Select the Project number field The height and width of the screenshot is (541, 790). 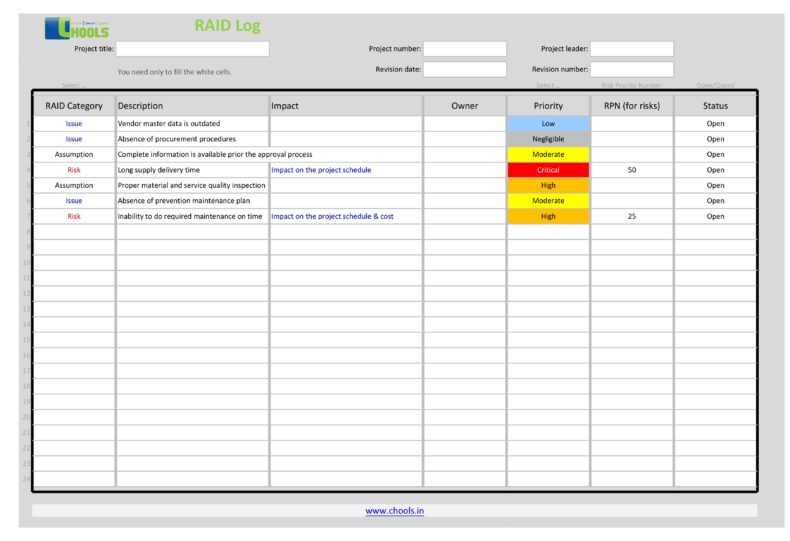465,49
